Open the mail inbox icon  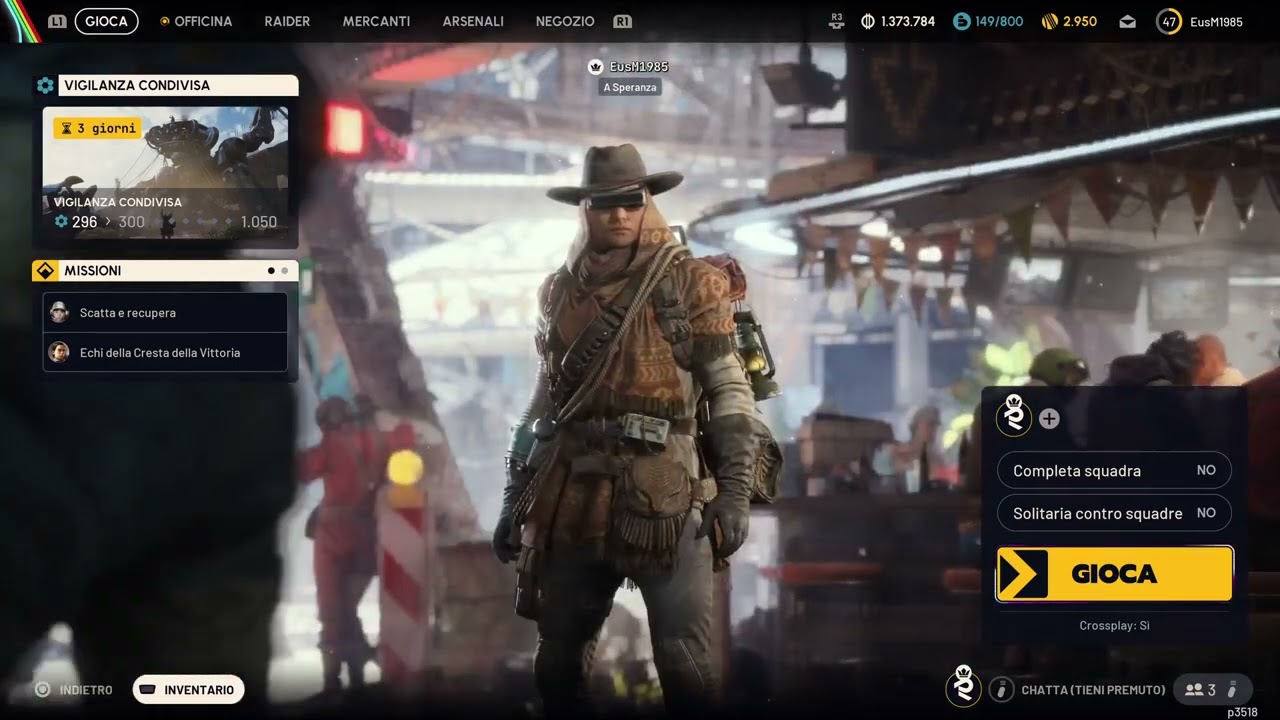pyautogui.click(x=1128, y=21)
